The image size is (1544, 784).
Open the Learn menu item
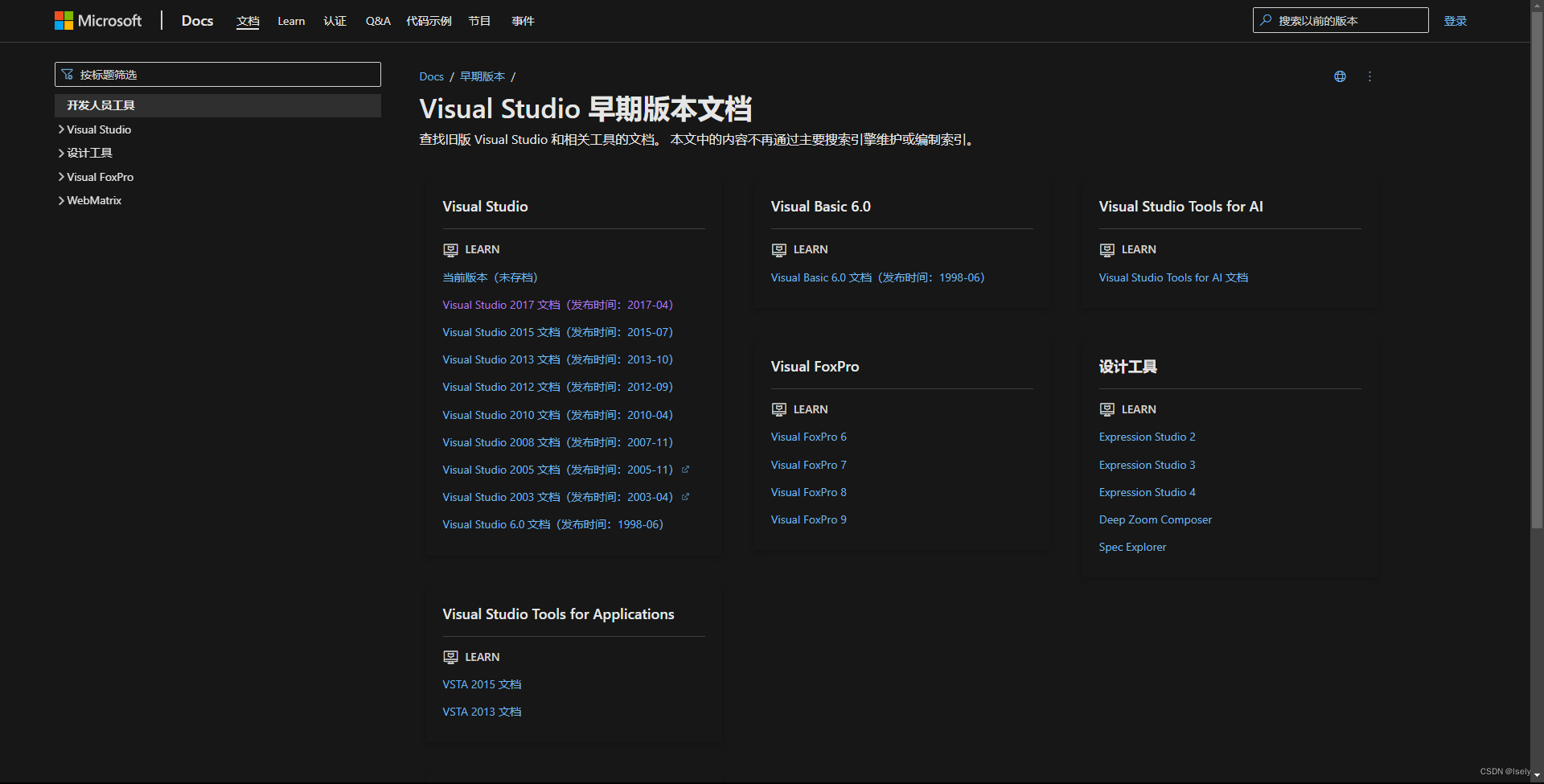[291, 21]
